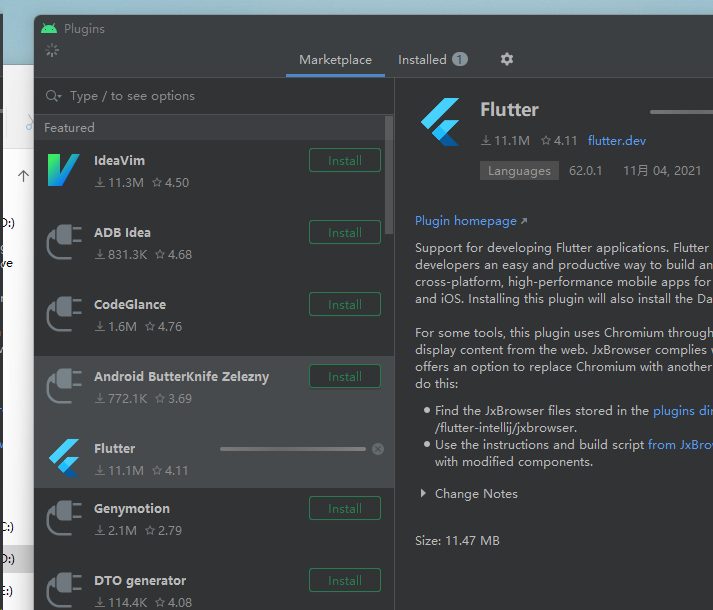Open plugin settings gear menu
This screenshot has height=610, width=713.
tap(507, 59)
